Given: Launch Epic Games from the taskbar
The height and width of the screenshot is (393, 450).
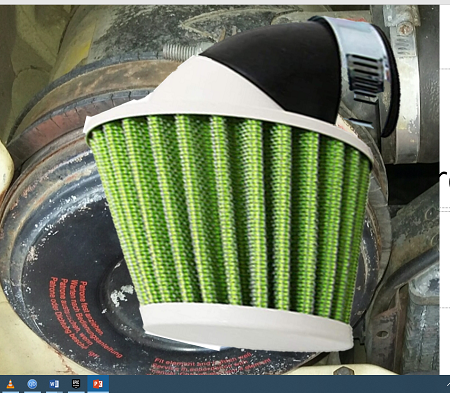Looking at the screenshot, I should [x=76, y=384].
